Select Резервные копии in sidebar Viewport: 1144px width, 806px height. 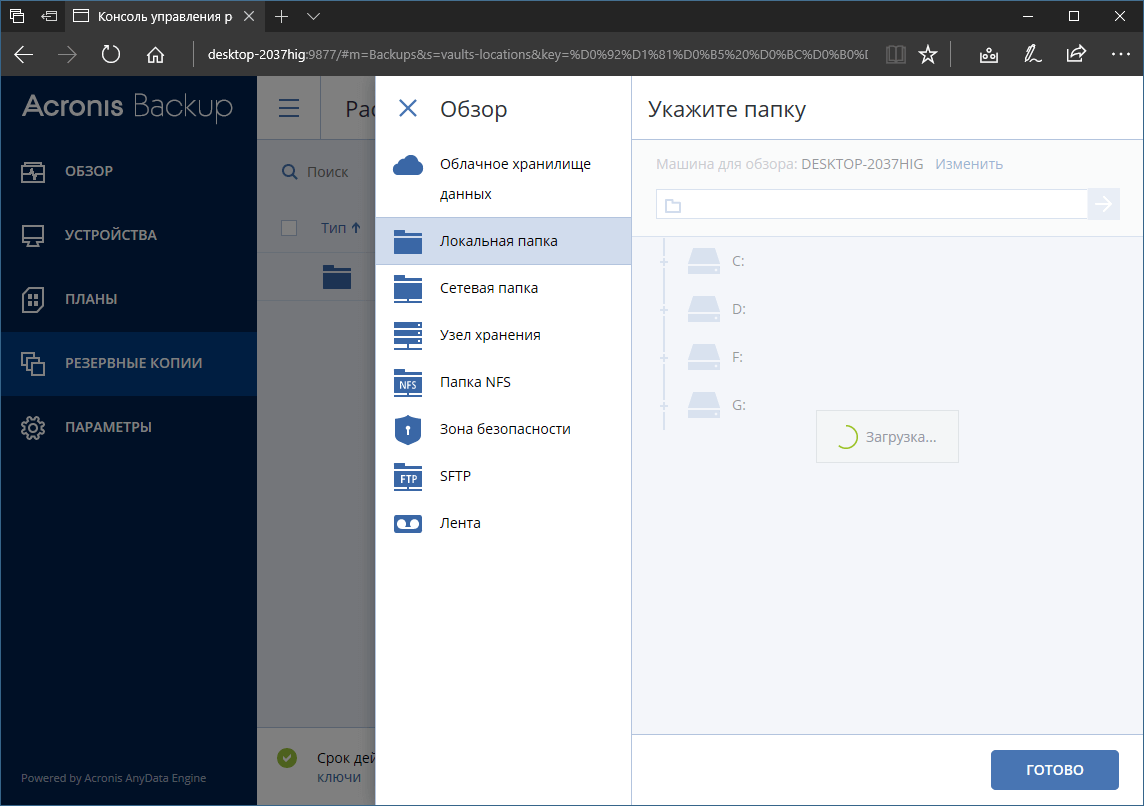[128, 363]
